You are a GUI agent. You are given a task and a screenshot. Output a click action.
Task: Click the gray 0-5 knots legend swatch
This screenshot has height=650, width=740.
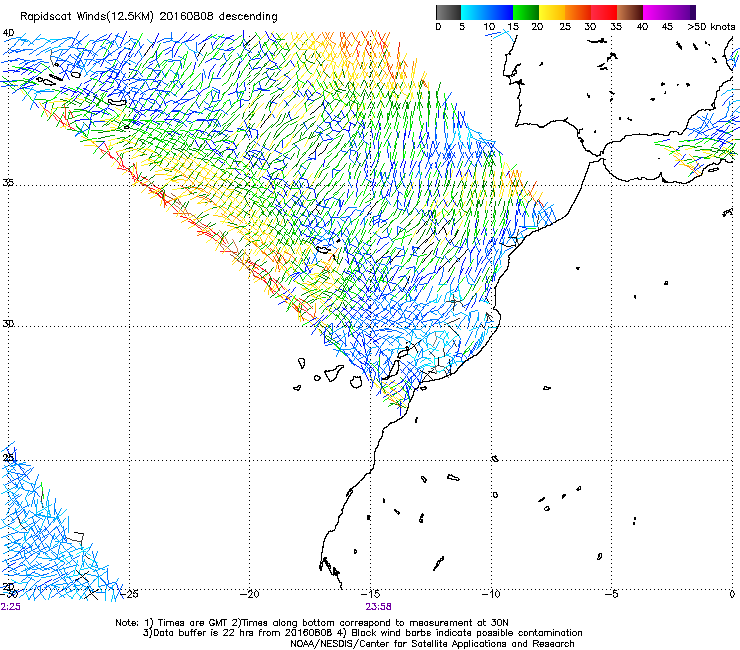coord(448,12)
